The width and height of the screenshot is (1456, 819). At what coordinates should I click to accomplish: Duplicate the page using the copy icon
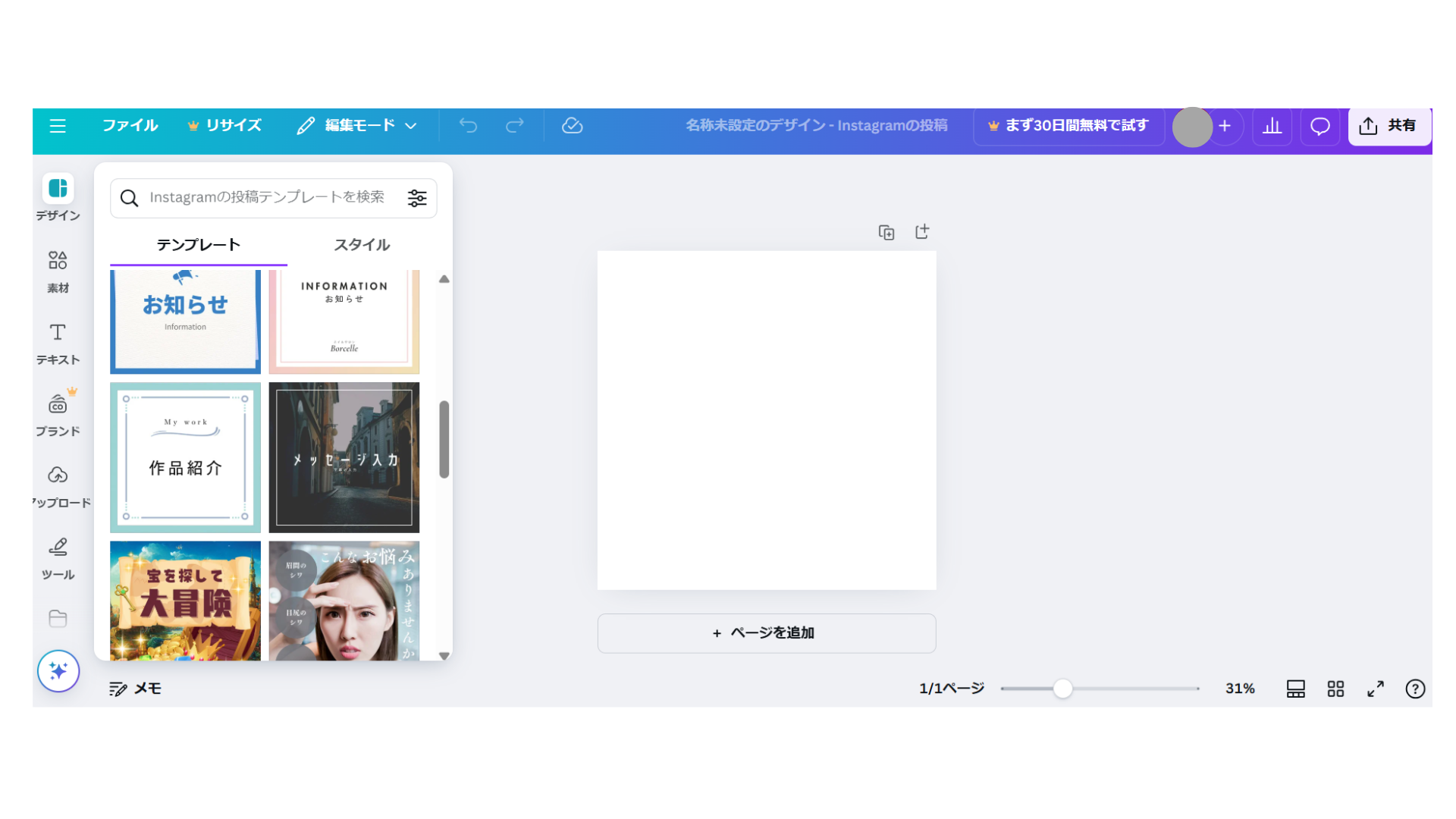tap(886, 232)
